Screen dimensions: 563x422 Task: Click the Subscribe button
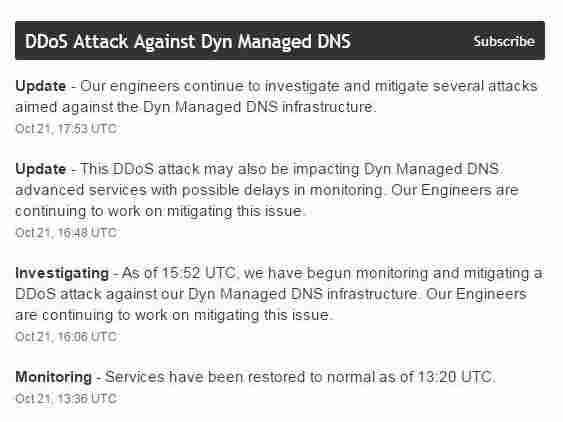[504, 42]
